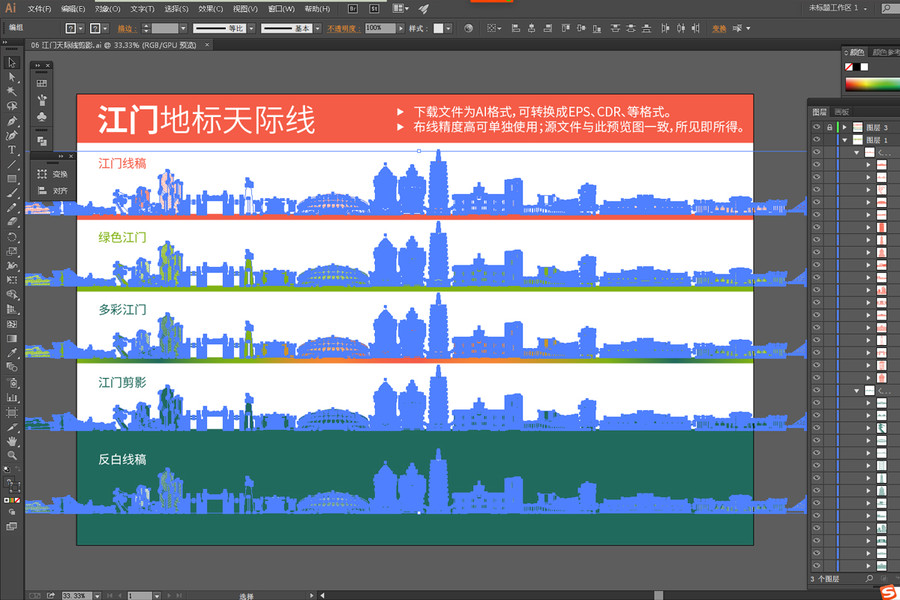This screenshot has height=600, width=900.
Task: Click the 描边 stroke link
Action: point(125,28)
